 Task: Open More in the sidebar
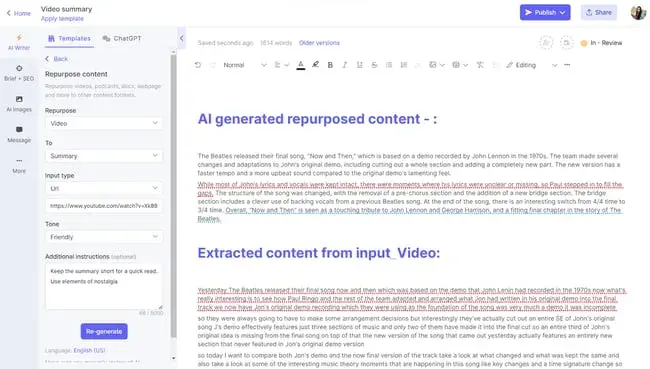[19, 165]
